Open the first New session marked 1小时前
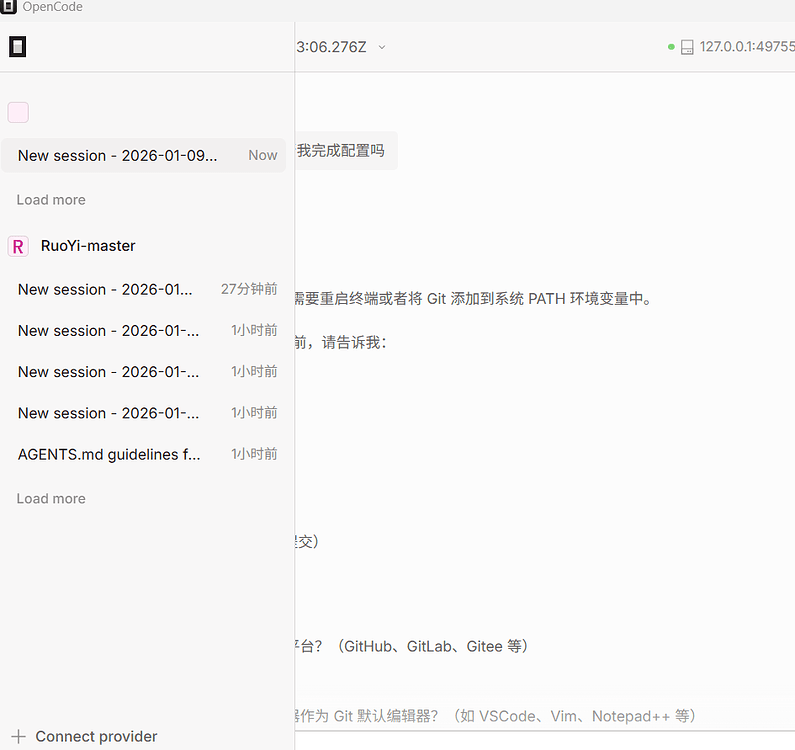795x750 pixels. point(143,331)
